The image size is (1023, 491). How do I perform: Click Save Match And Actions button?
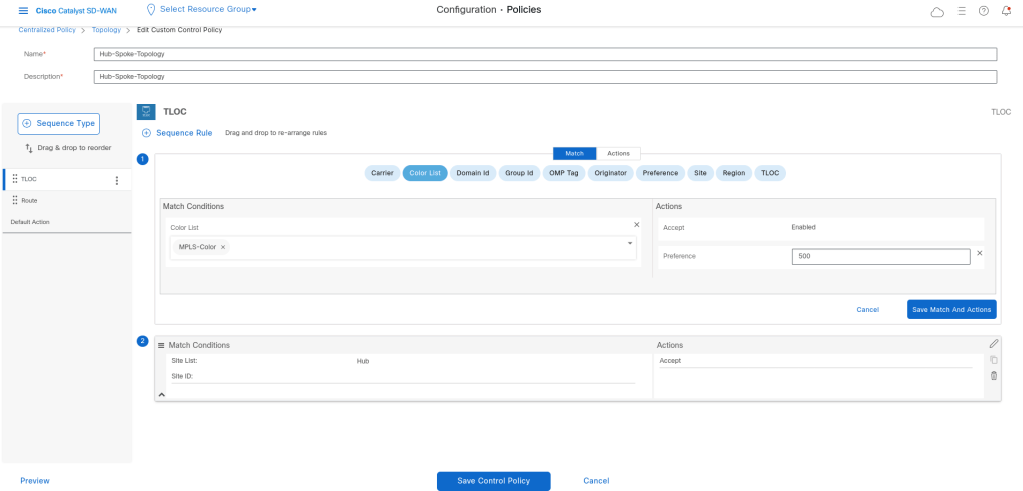coord(951,309)
